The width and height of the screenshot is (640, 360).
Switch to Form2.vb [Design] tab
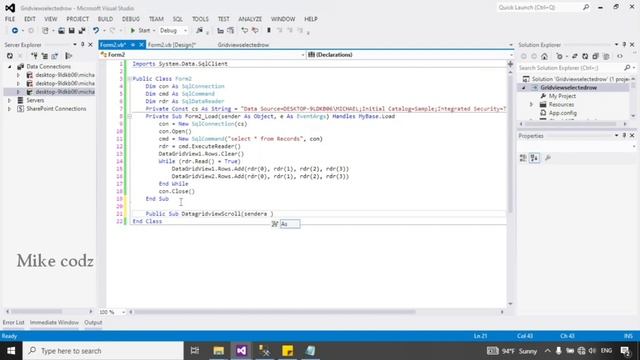pos(172,45)
